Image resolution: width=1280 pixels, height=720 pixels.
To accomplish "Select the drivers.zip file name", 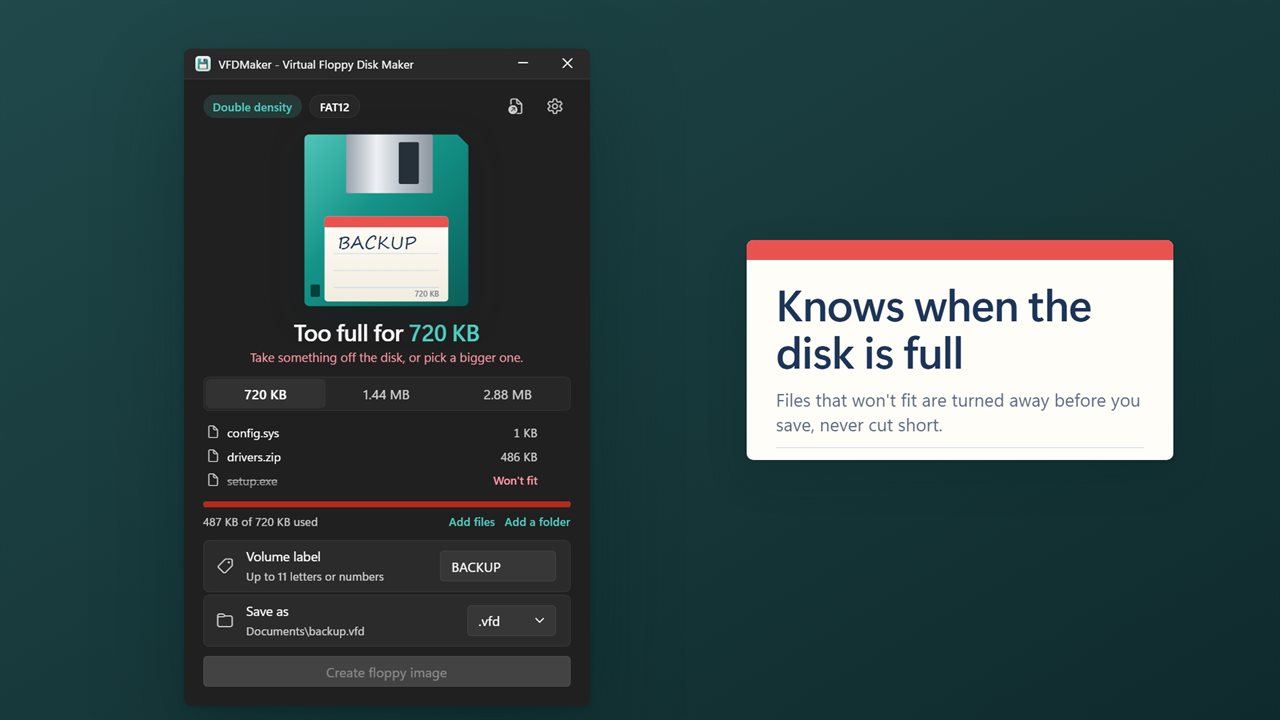I will 254,457.
